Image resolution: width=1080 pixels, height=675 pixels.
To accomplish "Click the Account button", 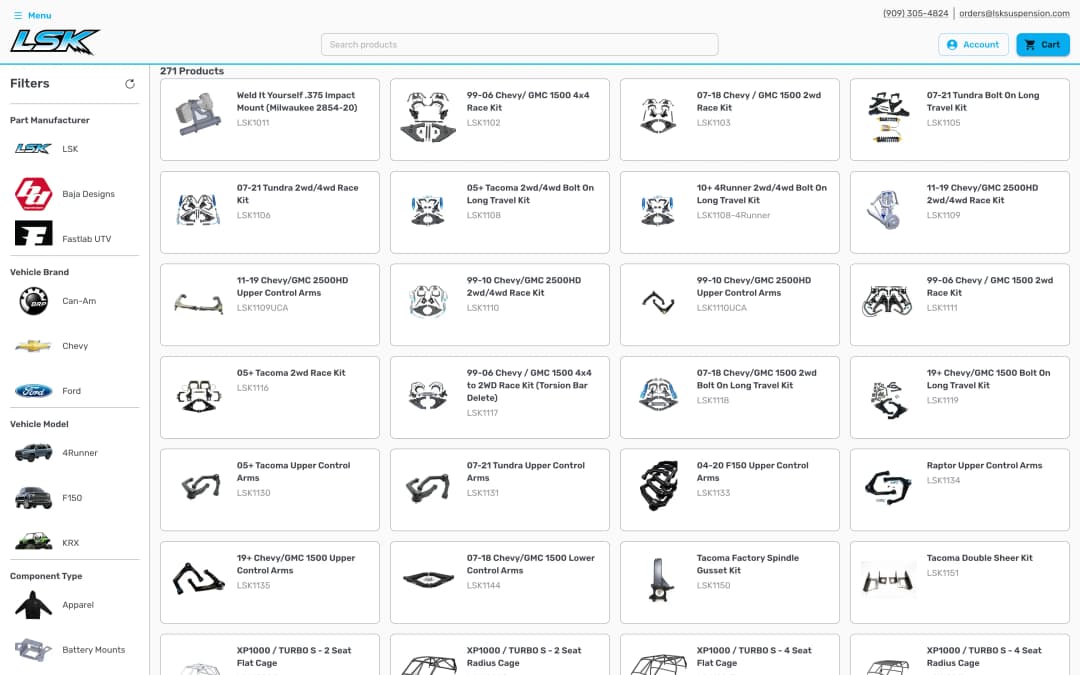I will (x=973, y=45).
